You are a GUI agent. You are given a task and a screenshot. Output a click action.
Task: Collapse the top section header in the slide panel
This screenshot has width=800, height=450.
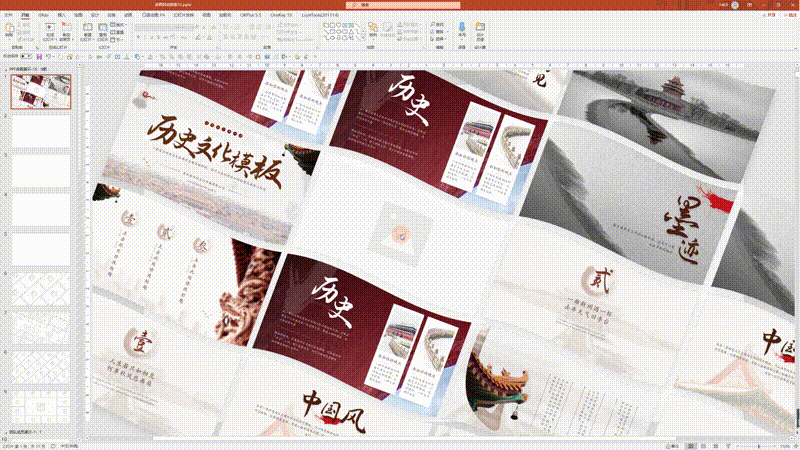pyautogui.click(x=6, y=69)
